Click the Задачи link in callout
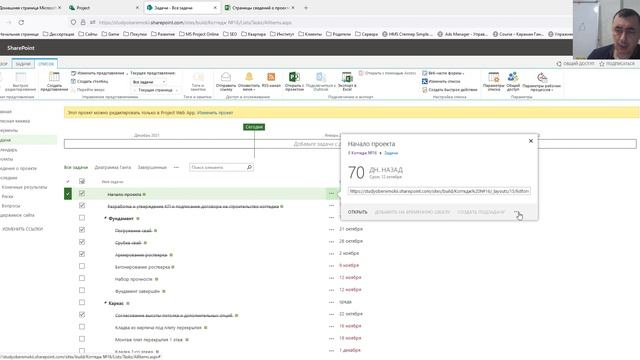 coord(391,153)
